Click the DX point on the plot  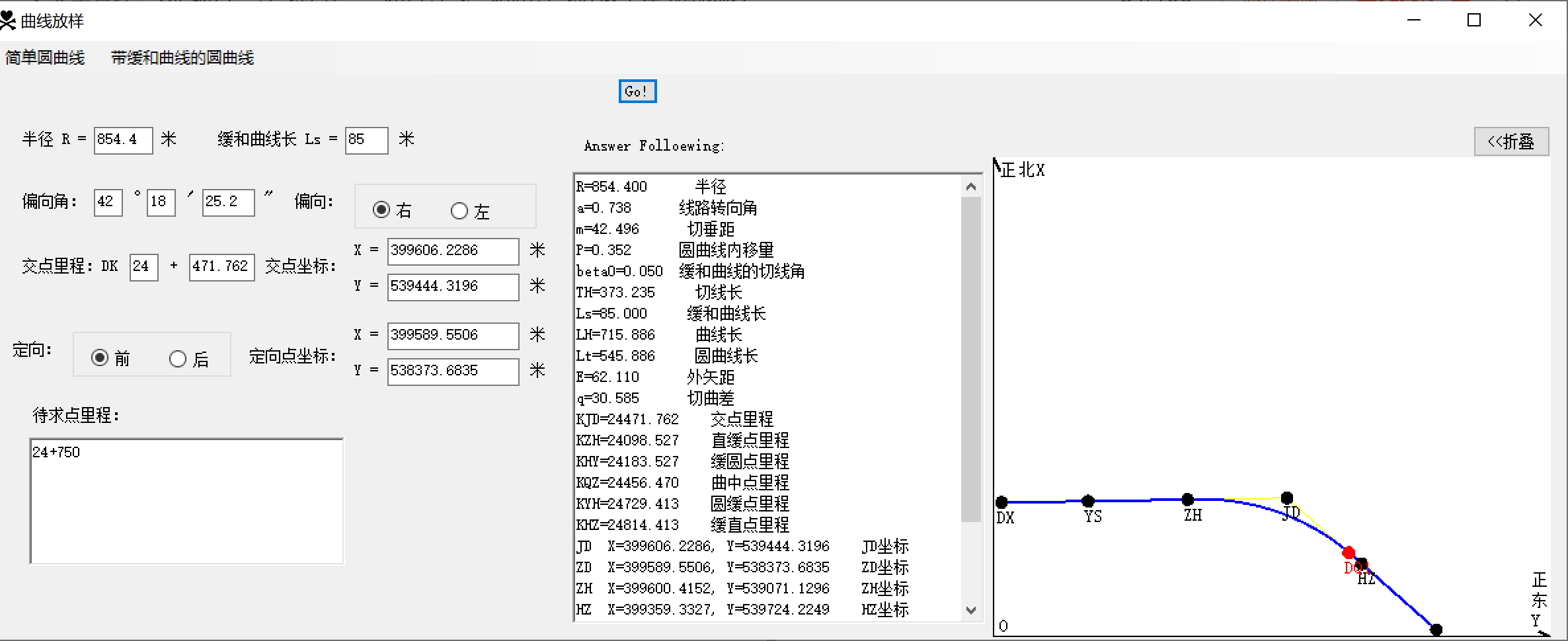click(x=1001, y=502)
